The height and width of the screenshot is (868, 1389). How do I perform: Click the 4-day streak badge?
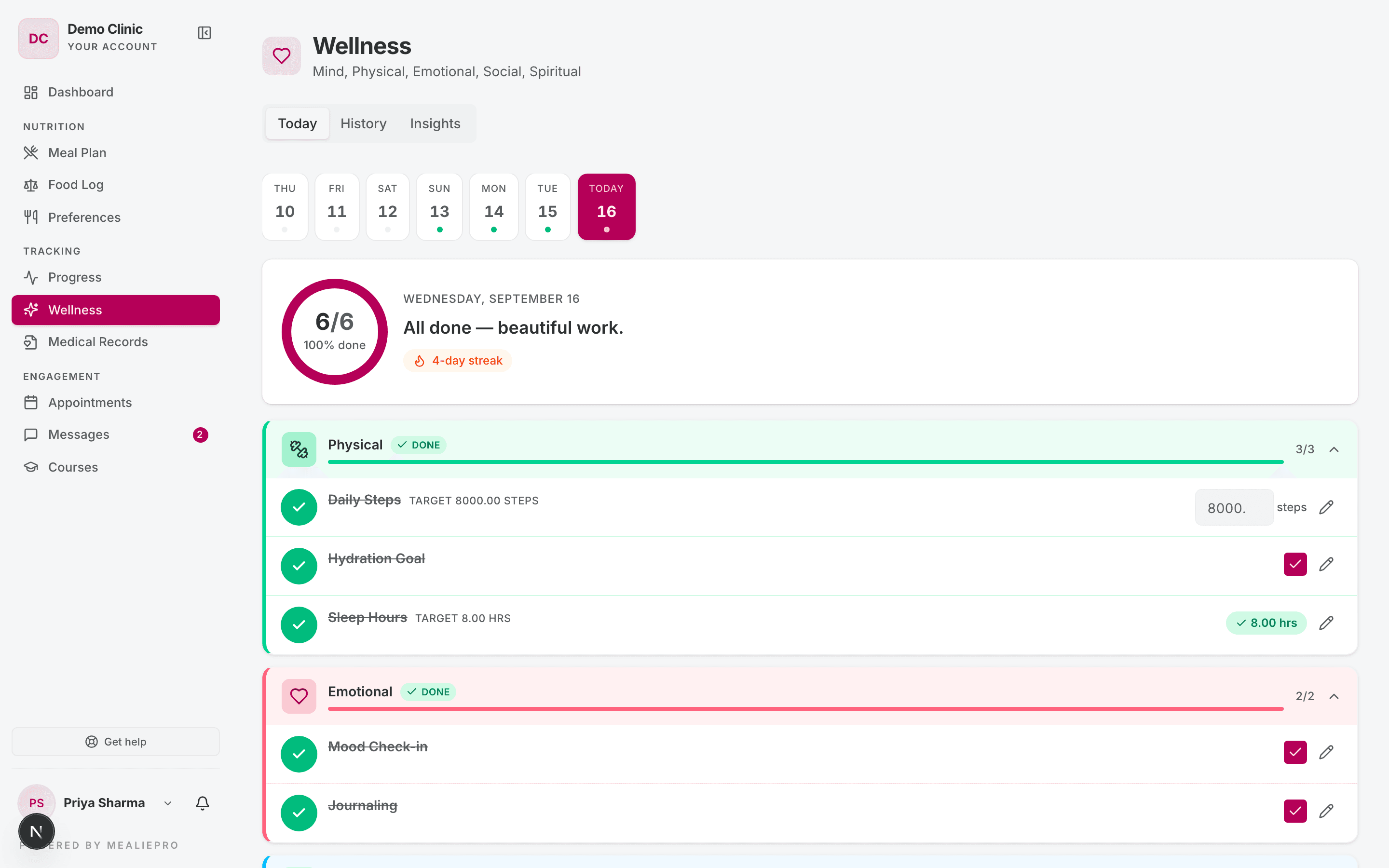point(457,361)
